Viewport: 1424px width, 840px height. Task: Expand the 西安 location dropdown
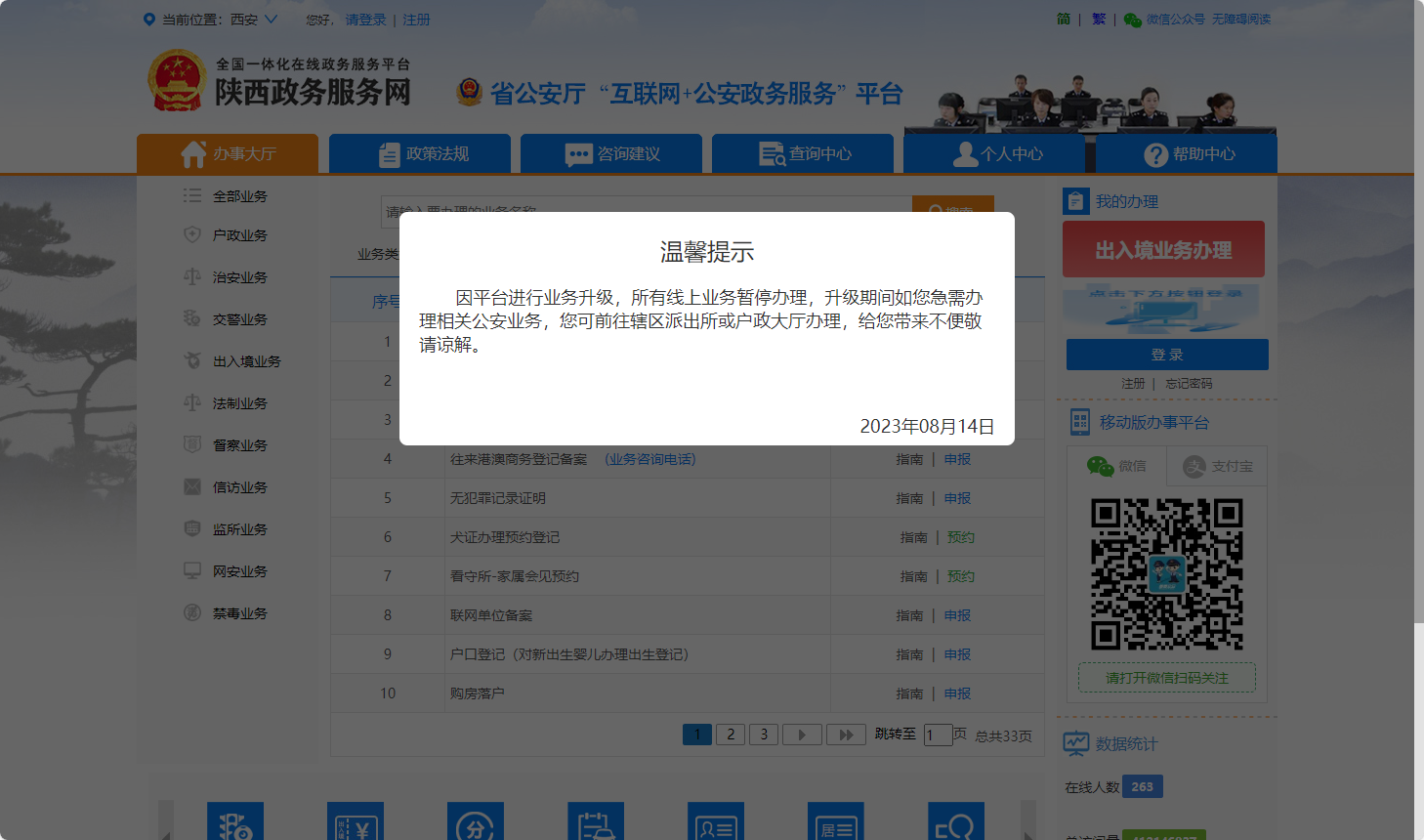[x=271, y=20]
